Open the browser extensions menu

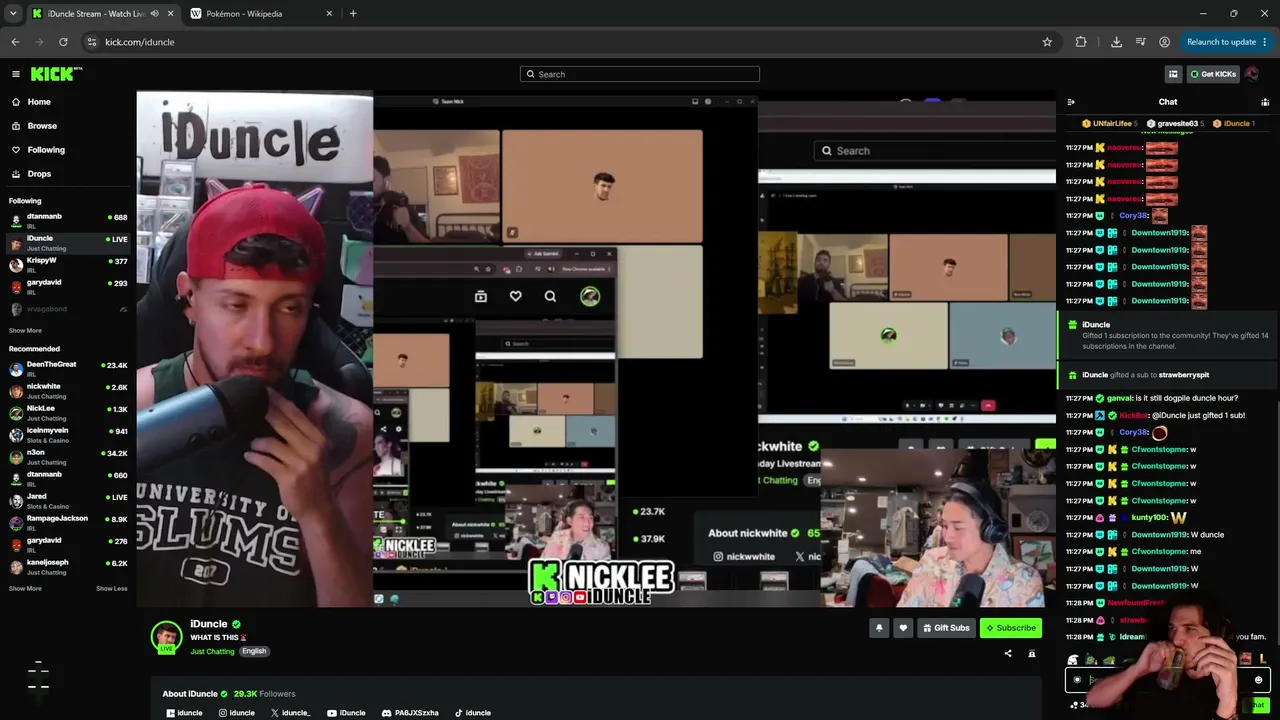point(1081,42)
